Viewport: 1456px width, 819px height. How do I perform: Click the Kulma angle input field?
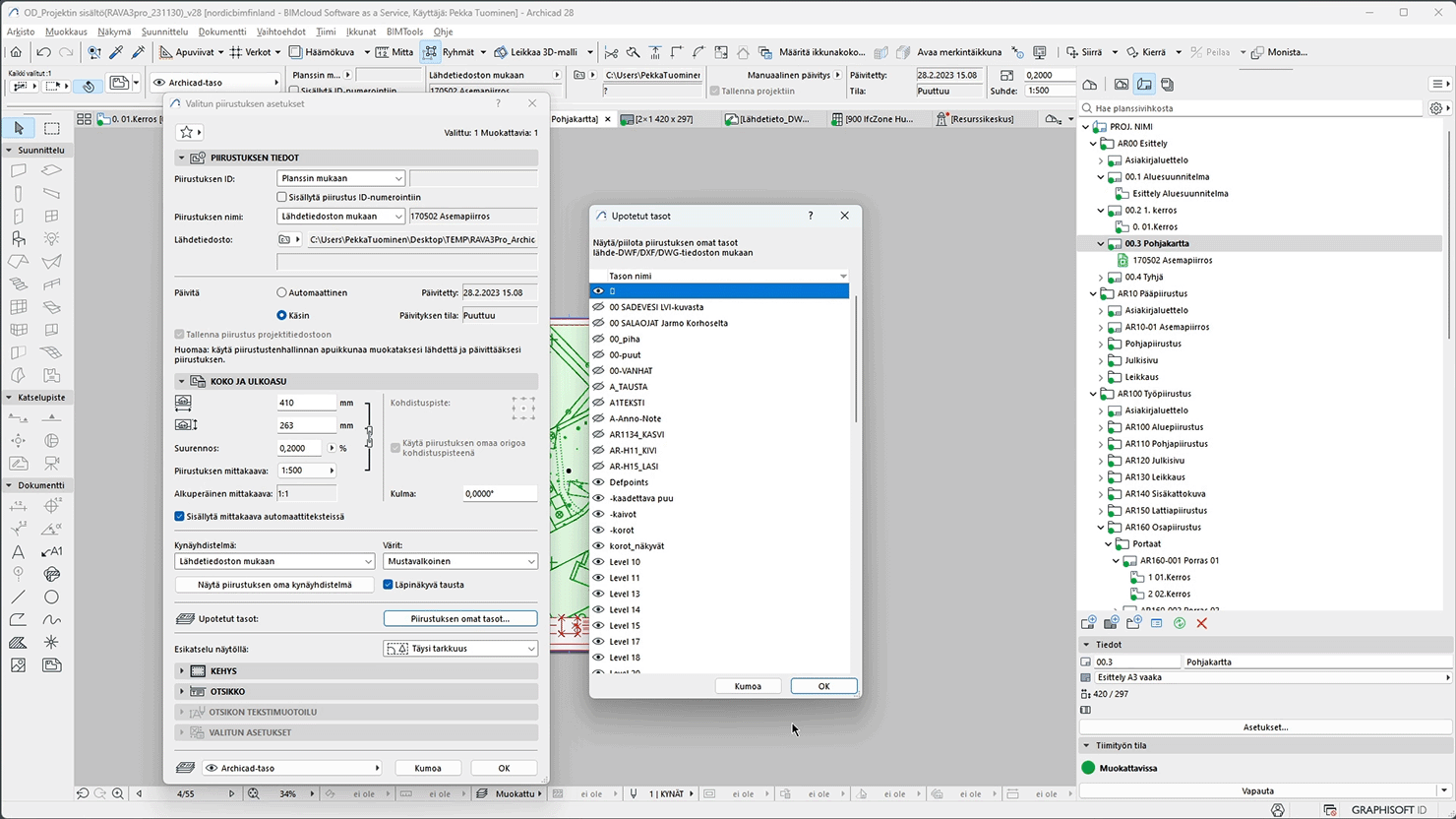point(500,494)
